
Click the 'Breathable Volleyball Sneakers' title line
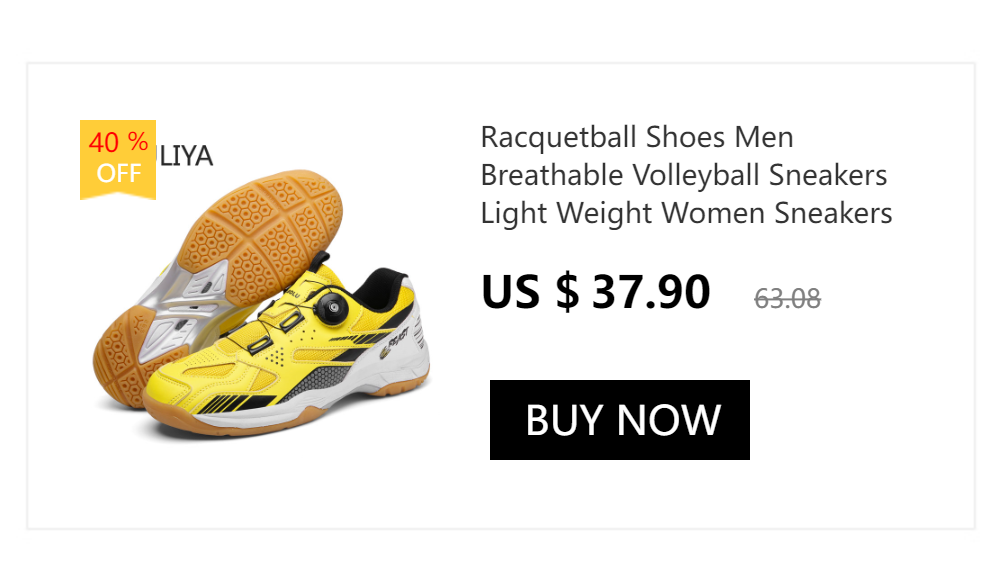click(684, 175)
